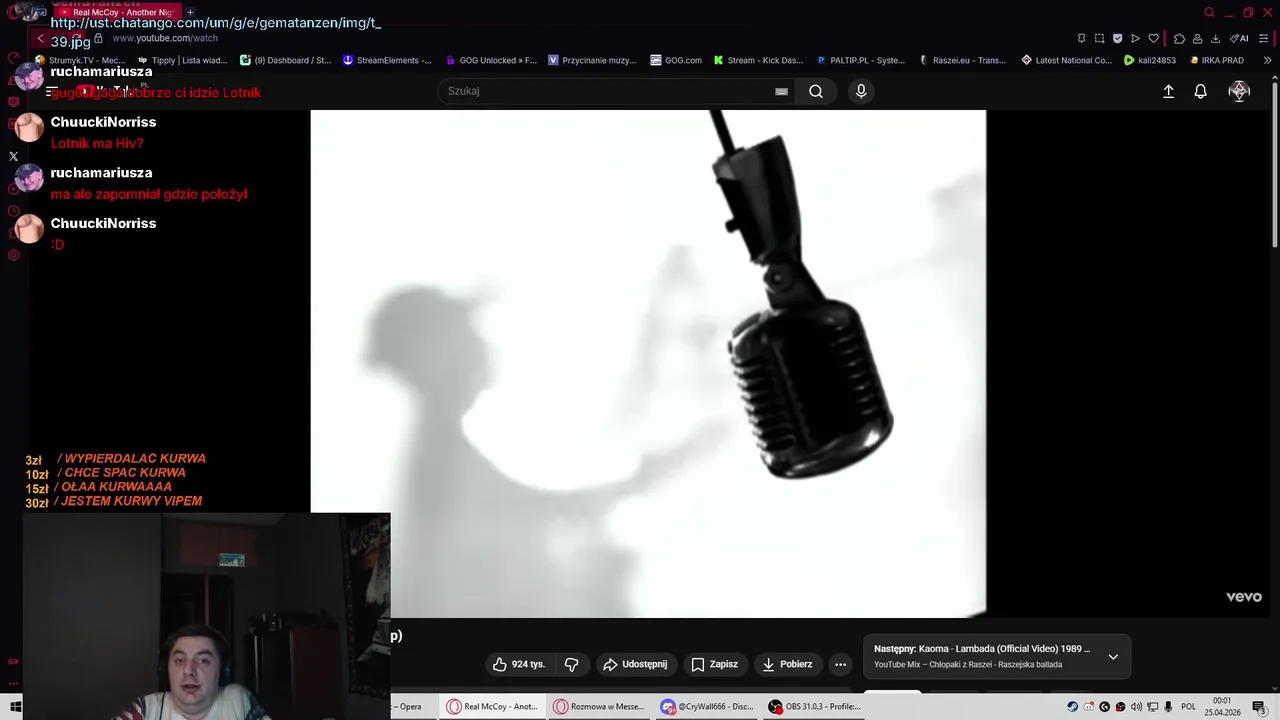Open the Przycinanie muzyki bookmark
Viewport: 1280px width, 720px height.
pyautogui.click(x=592, y=60)
